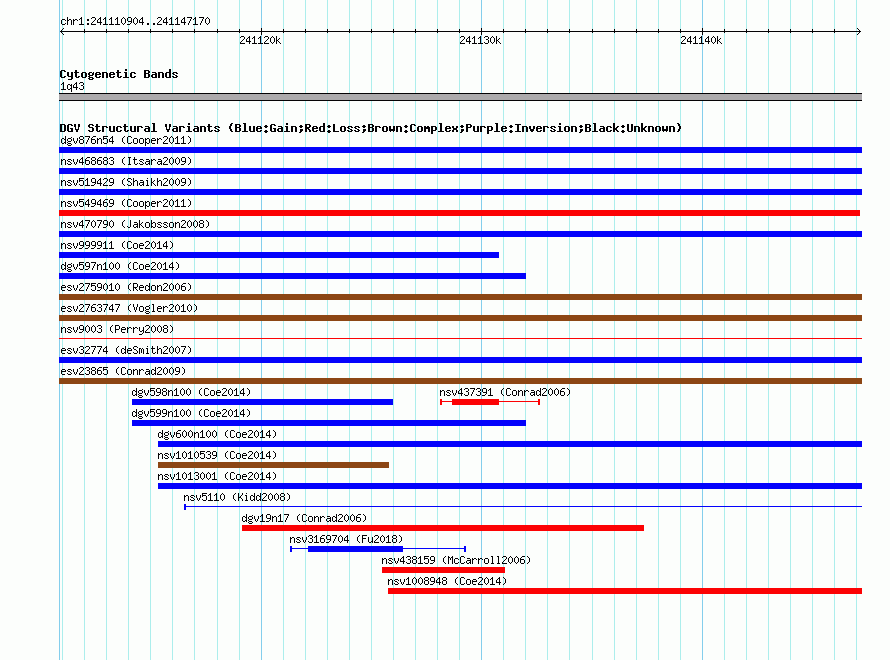890x660 pixels.
Task: Open nsv470790 (Jakobsson2008) variant label
Action: click(135, 224)
